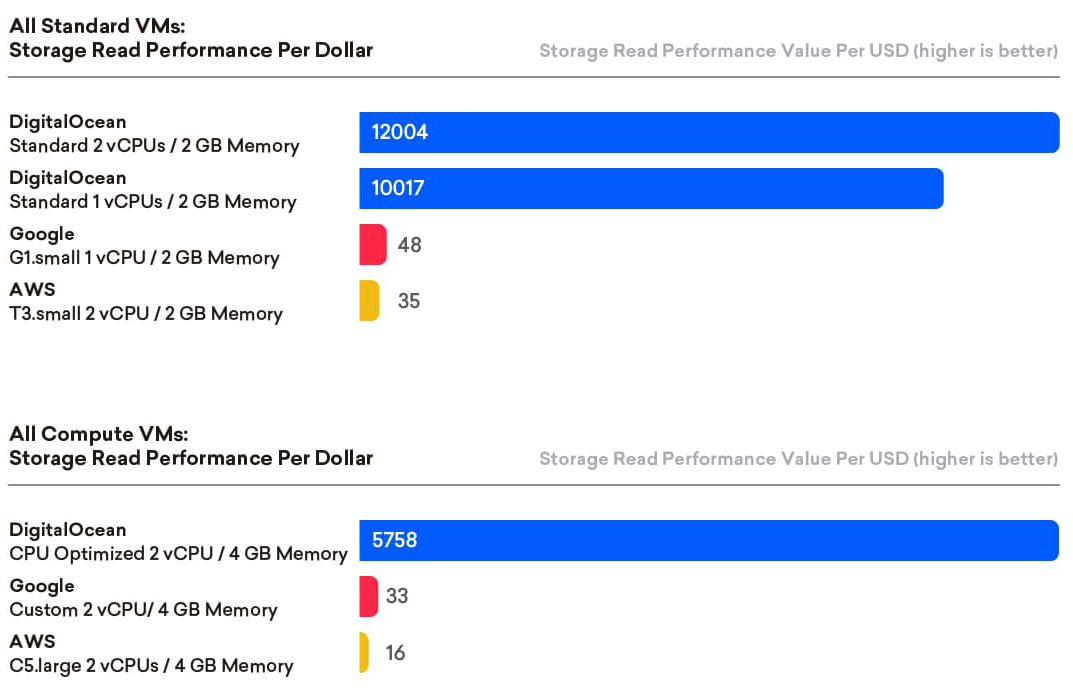Click the red Google bar valued 48
Image resolution: width=1073 pixels, height=696 pixels.
372,245
